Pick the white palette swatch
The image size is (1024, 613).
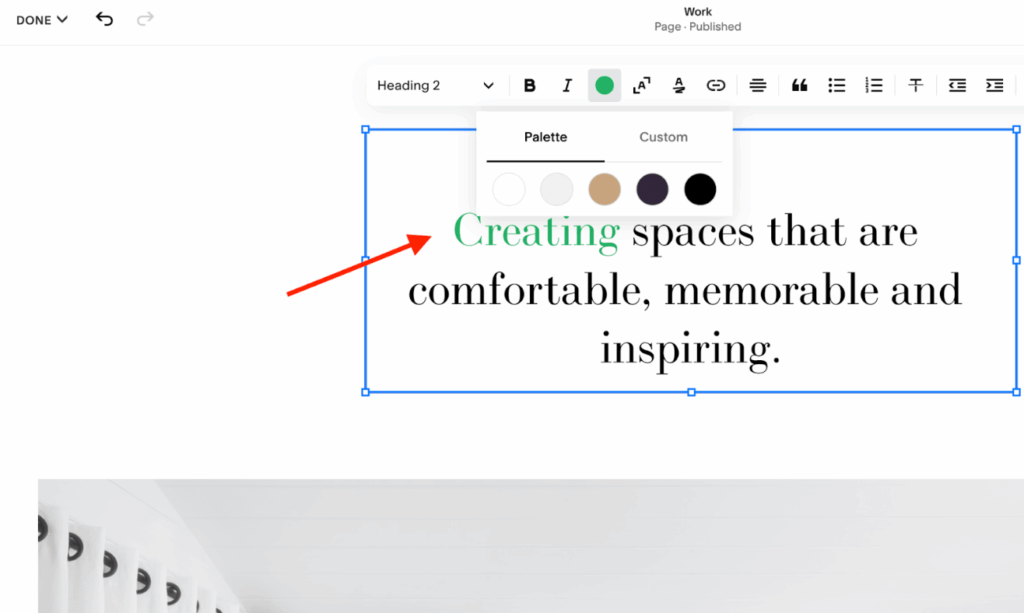pos(509,189)
